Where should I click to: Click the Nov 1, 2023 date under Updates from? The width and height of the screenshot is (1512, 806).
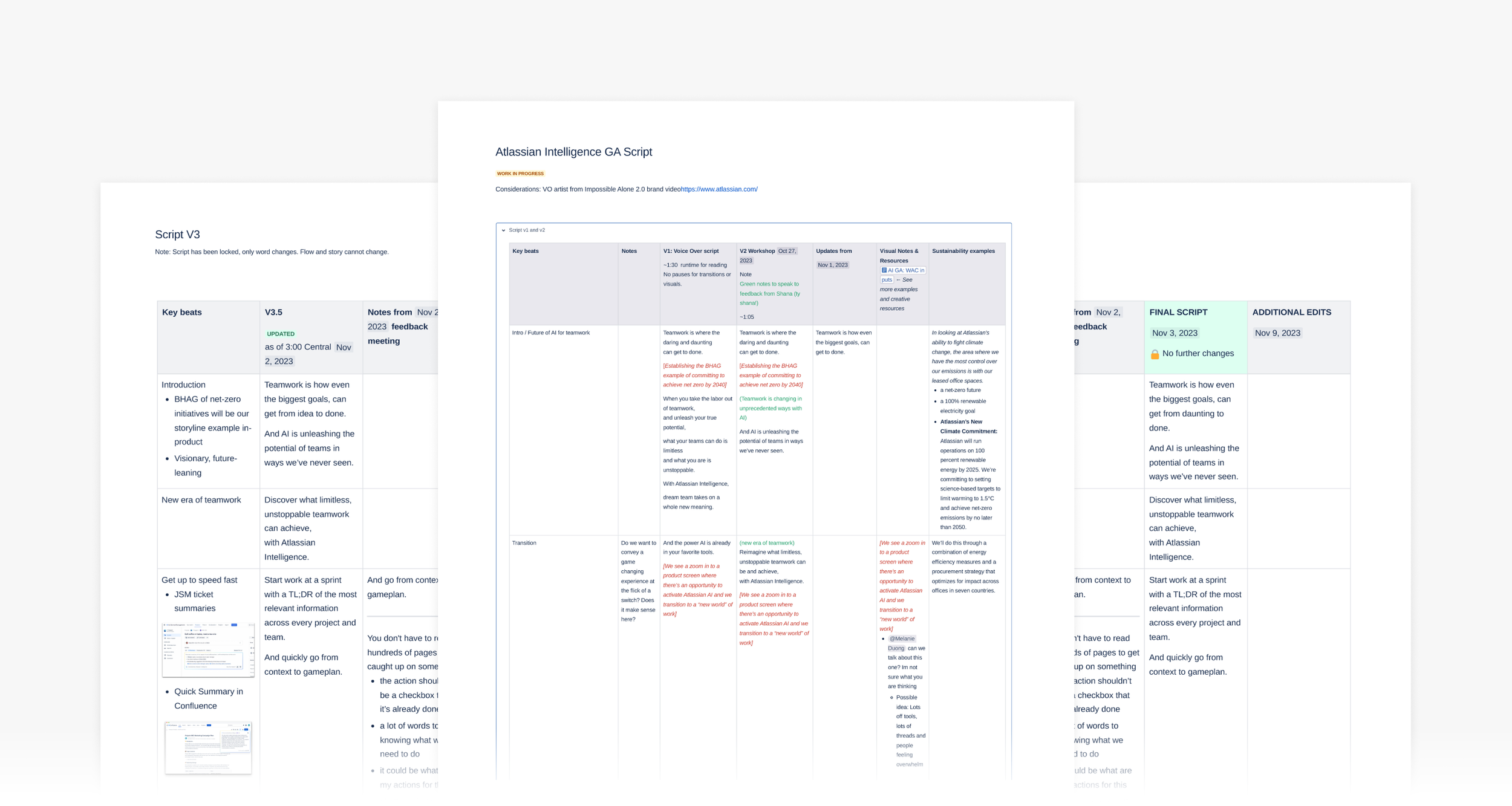pos(832,264)
